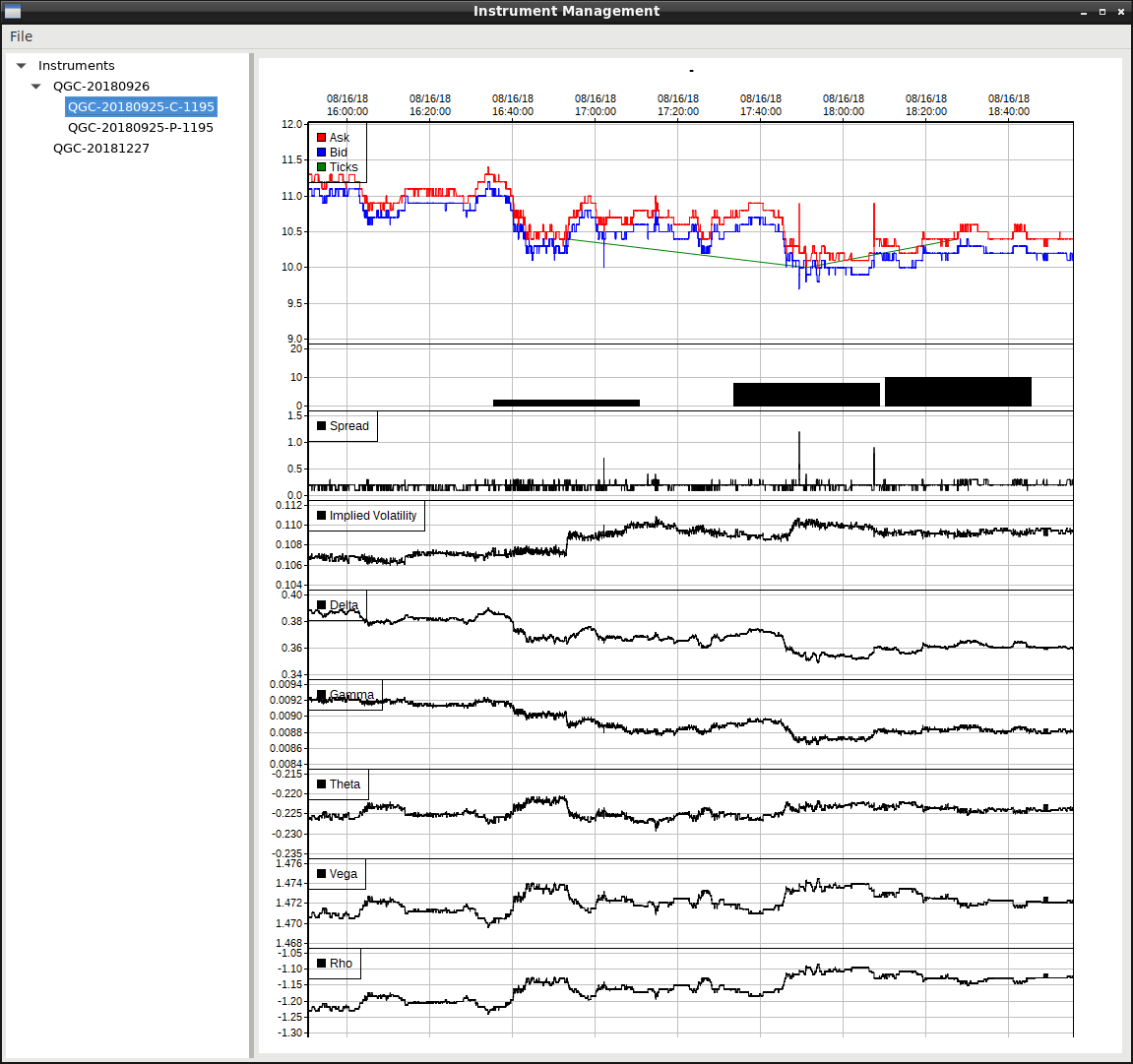The height and width of the screenshot is (1064, 1133).
Task: Switch to the QGC-20180925-P-1195 instrument tab
Action: 141,127
